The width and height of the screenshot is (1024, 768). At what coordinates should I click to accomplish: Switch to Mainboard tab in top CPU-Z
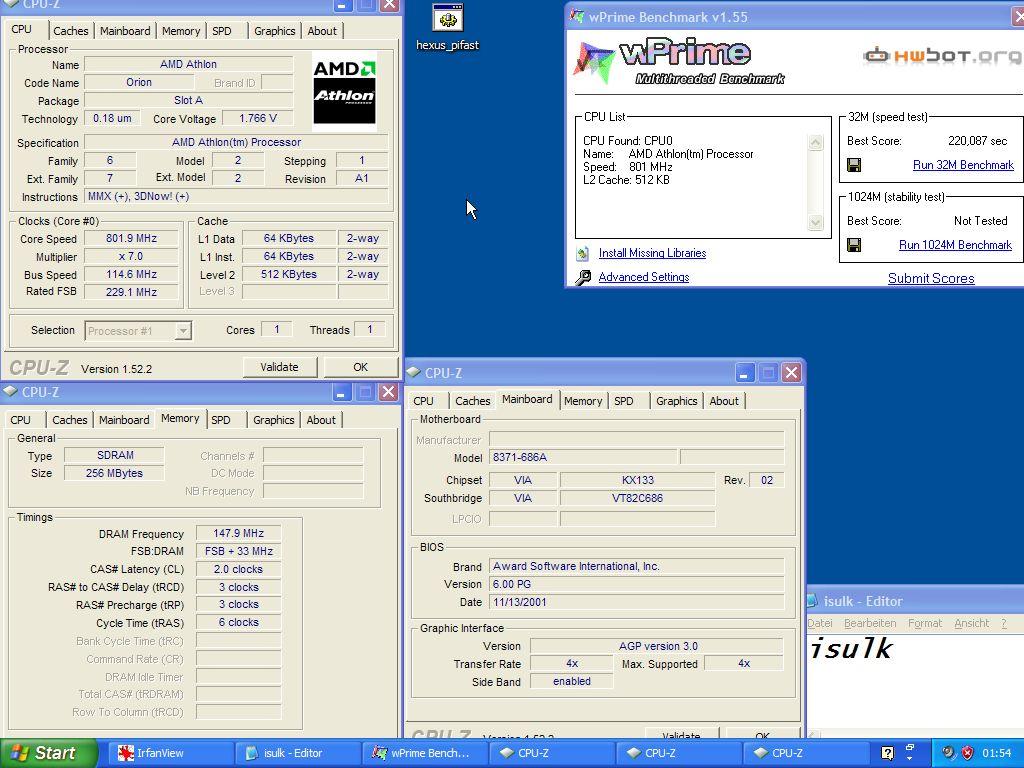coord(125,31)
